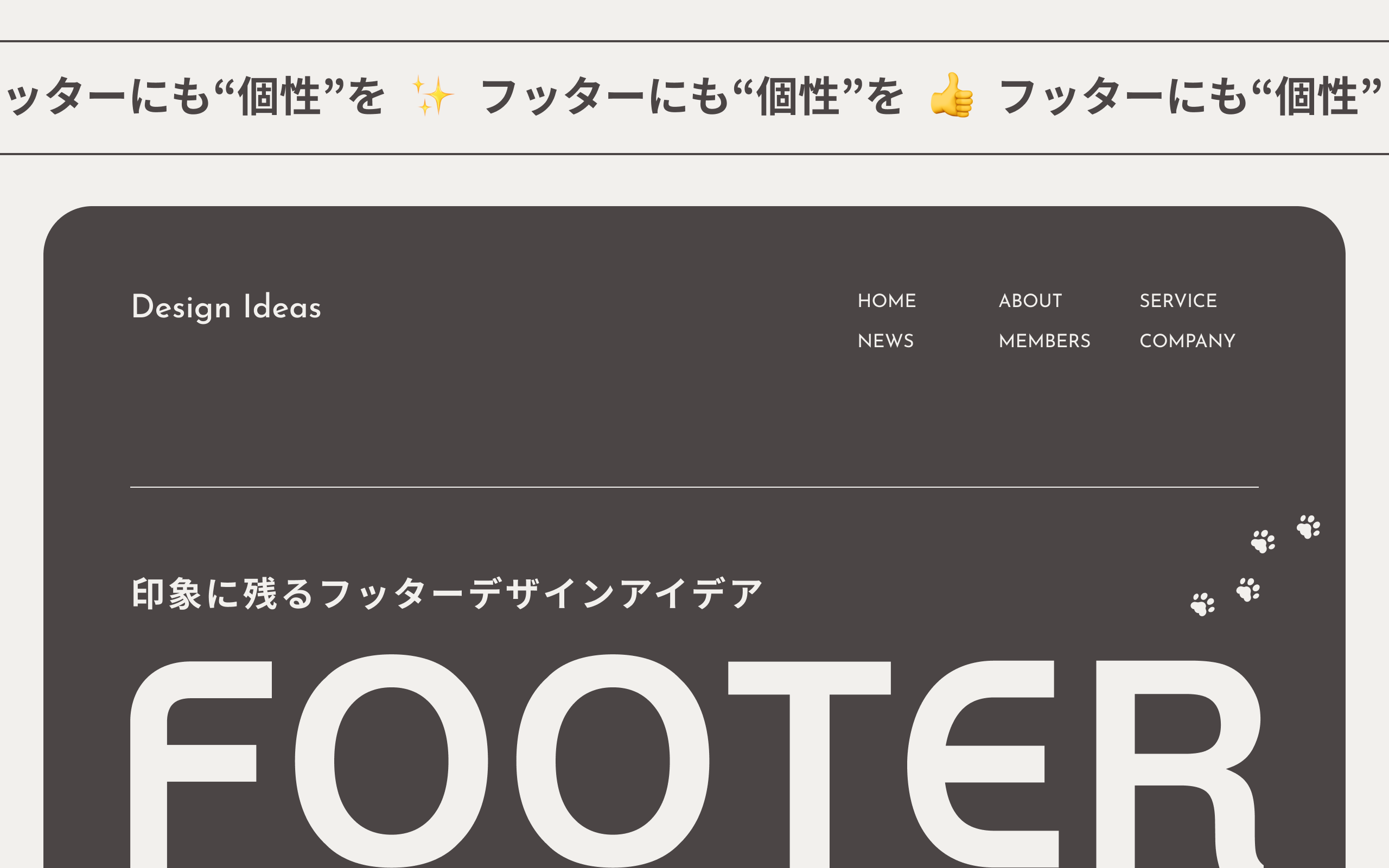1389x868 pixels.
Task: Go to the SERVICE page link
Action: click(x=1178, y=301)
